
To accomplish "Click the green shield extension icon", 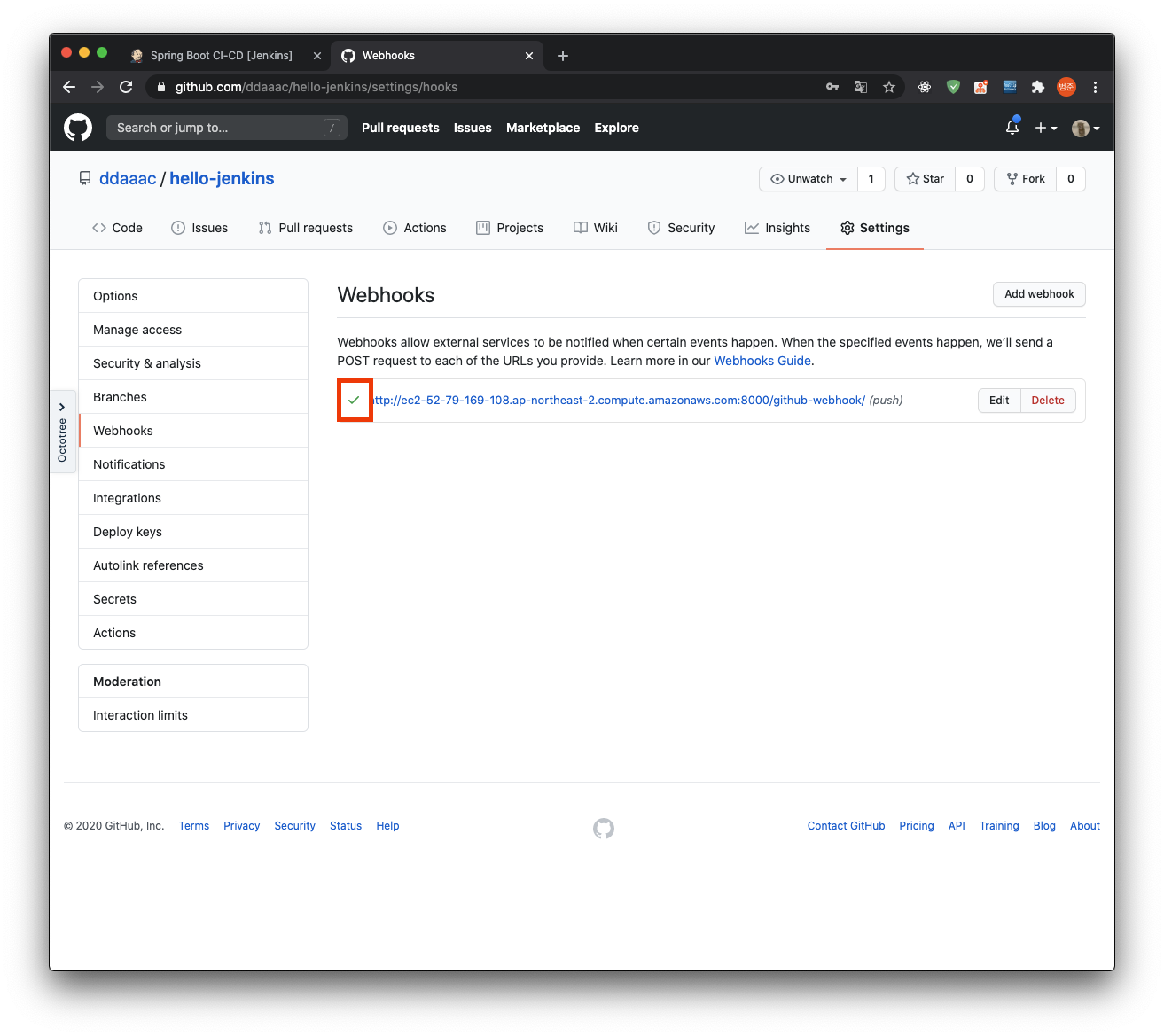I will coord(953,87).
